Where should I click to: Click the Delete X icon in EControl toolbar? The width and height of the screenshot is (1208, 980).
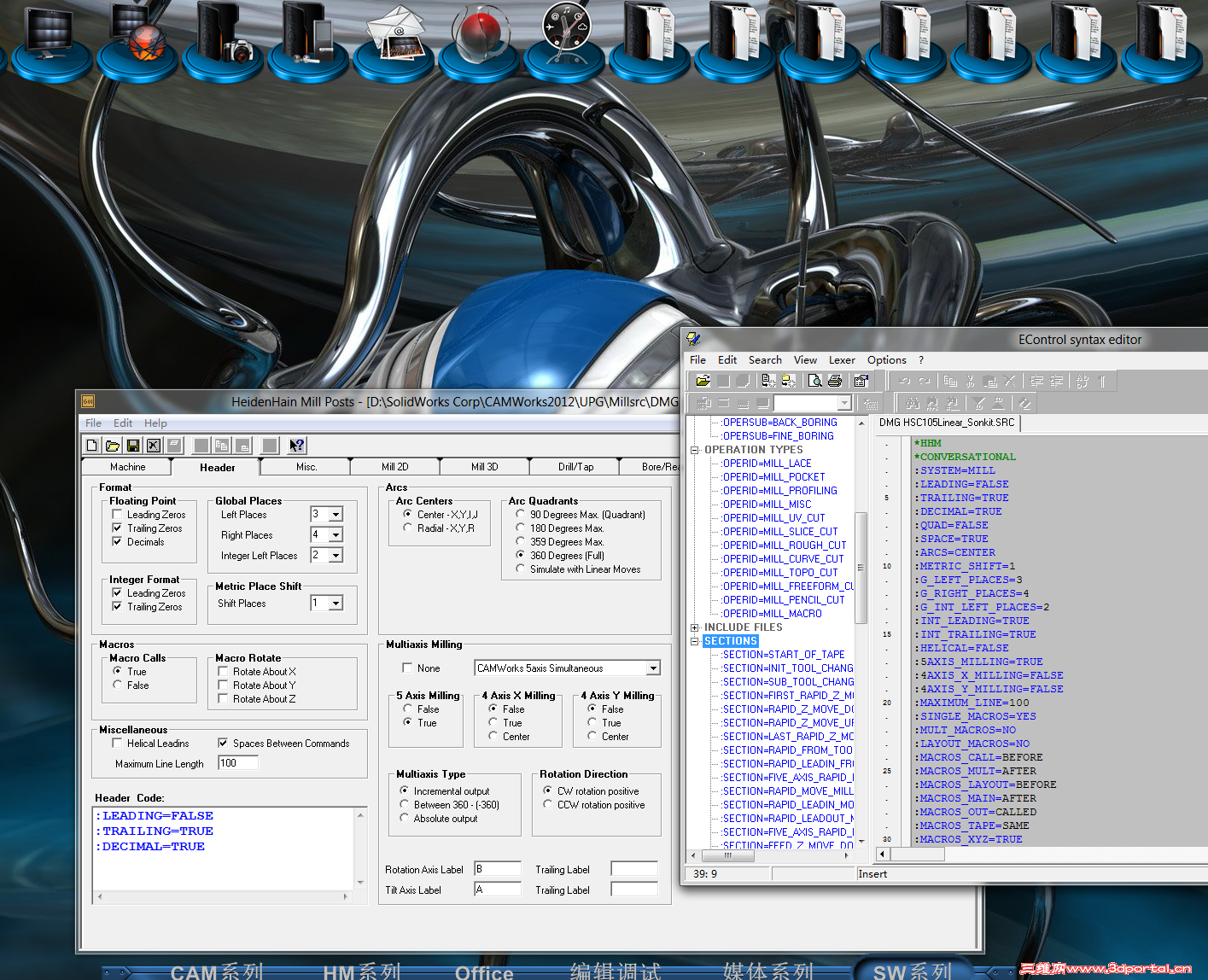(x=1010, y=381)
